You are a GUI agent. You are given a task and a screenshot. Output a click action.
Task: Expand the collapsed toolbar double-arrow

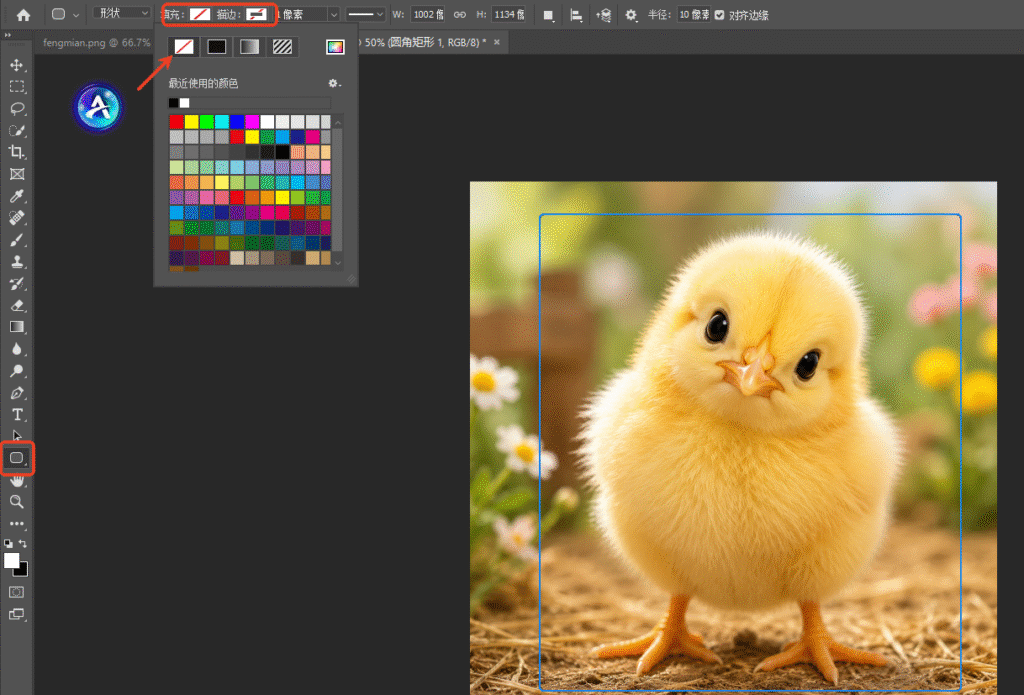7,35
